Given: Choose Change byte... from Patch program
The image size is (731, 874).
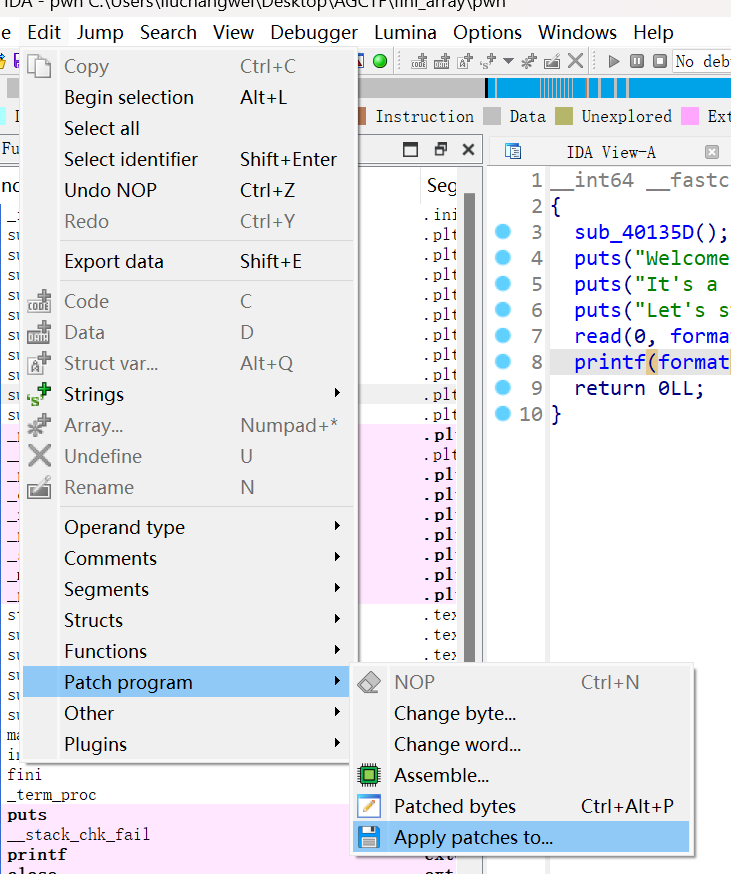Looking at the screenshot, I should pyautogui.click(x=455, y=713).
